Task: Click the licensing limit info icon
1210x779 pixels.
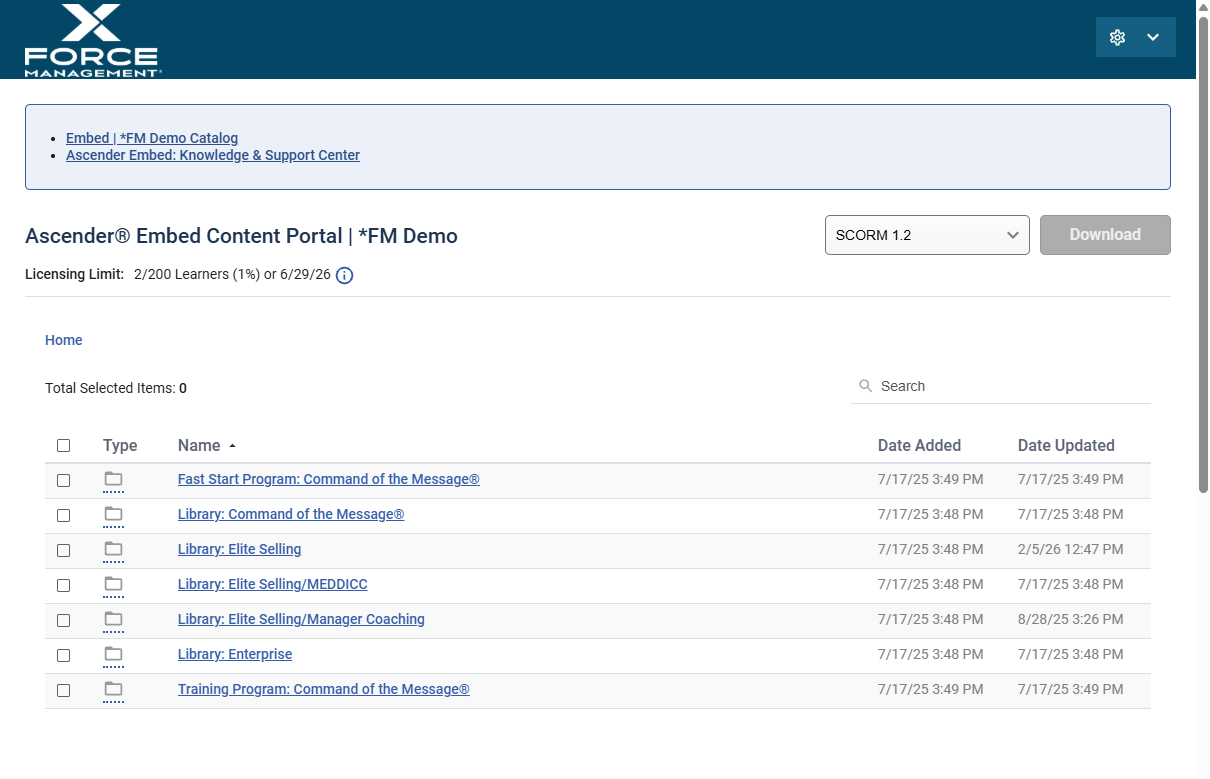Action: pos(344,275)
